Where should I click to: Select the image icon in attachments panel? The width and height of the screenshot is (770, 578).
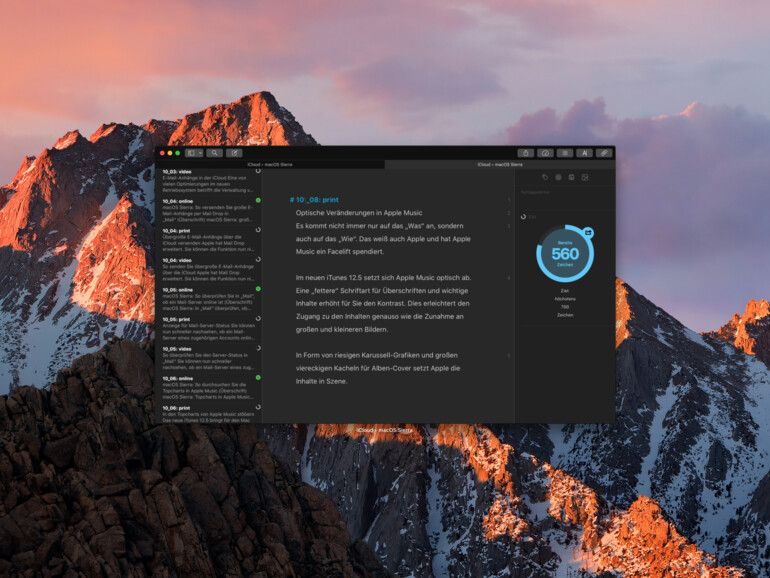pyautogui.click(x=585, y=177)
